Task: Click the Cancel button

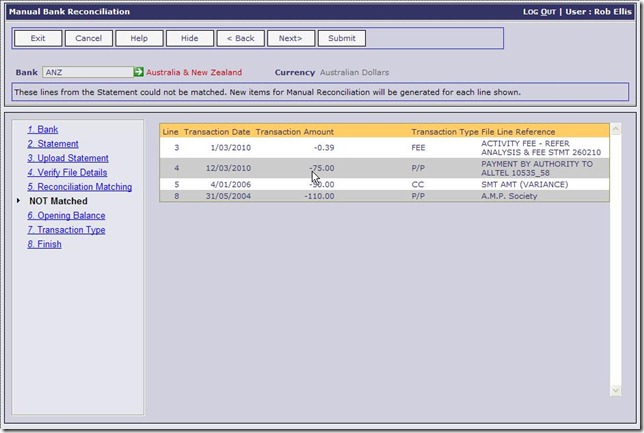Action: coord(89,39)
